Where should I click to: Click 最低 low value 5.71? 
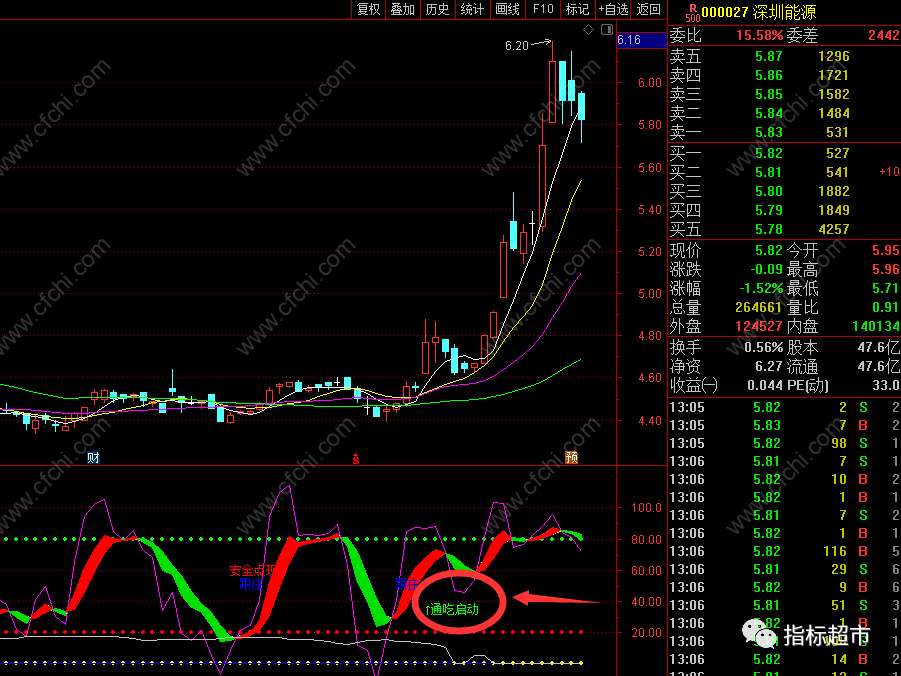pos(885,289)
